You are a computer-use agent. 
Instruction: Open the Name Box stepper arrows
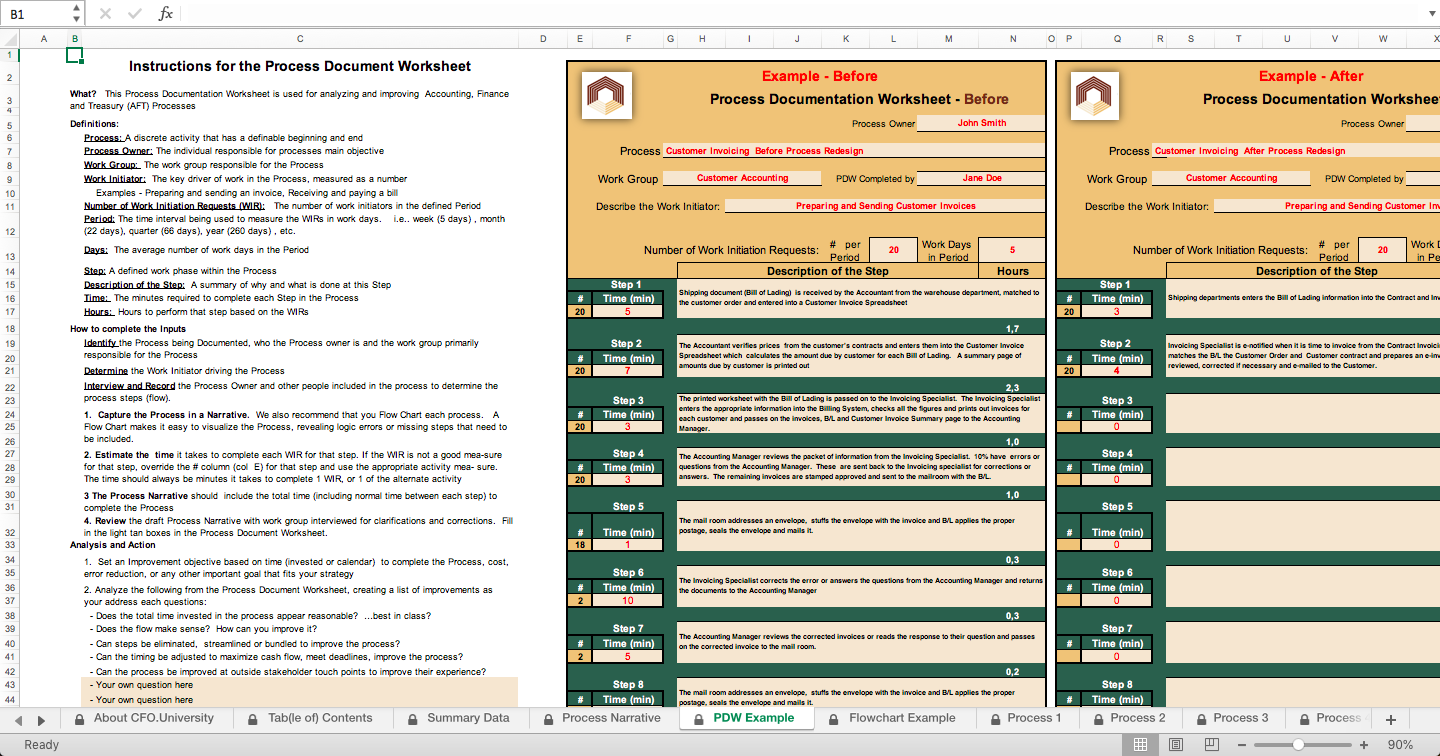click(78, 14)
